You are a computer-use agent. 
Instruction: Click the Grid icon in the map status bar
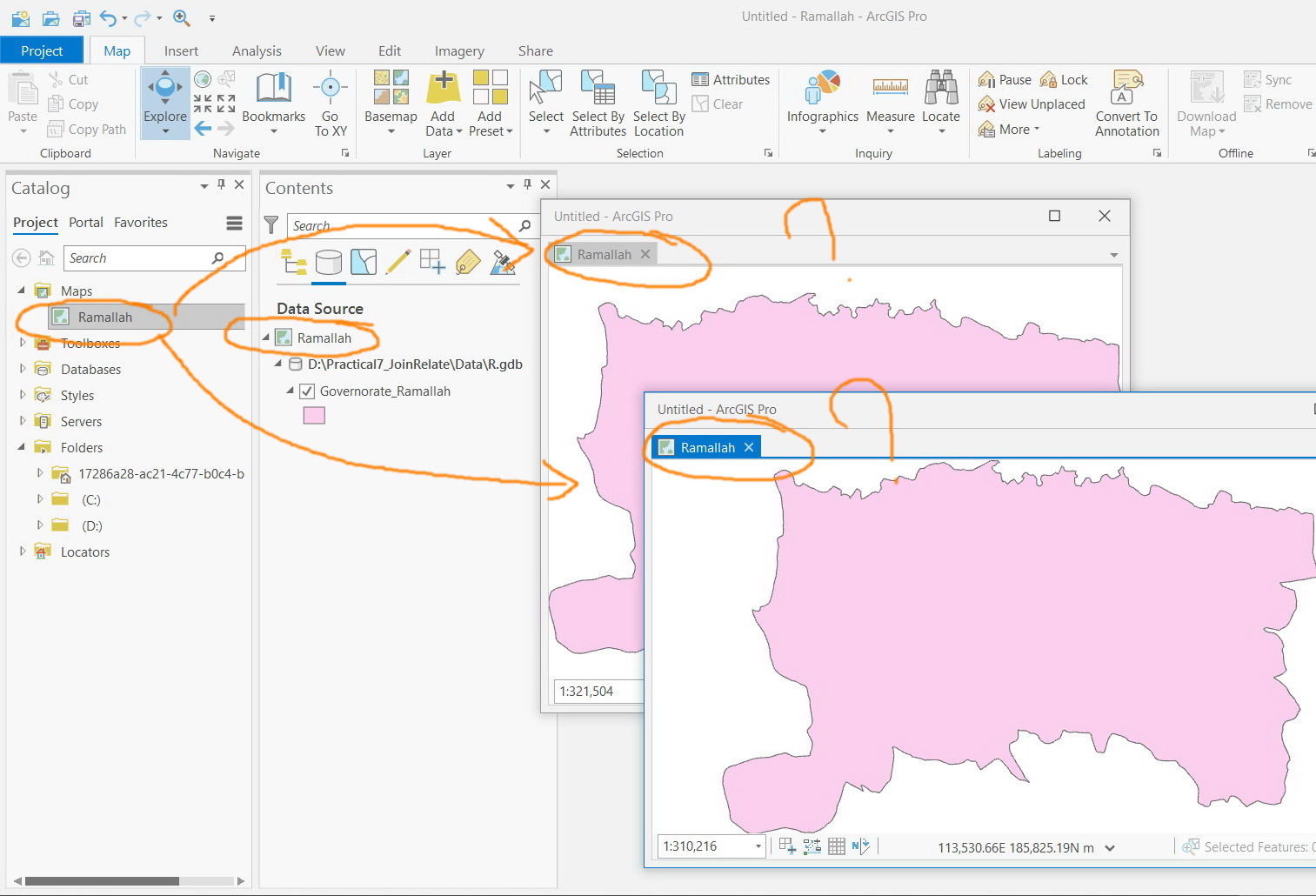point(837,846)
